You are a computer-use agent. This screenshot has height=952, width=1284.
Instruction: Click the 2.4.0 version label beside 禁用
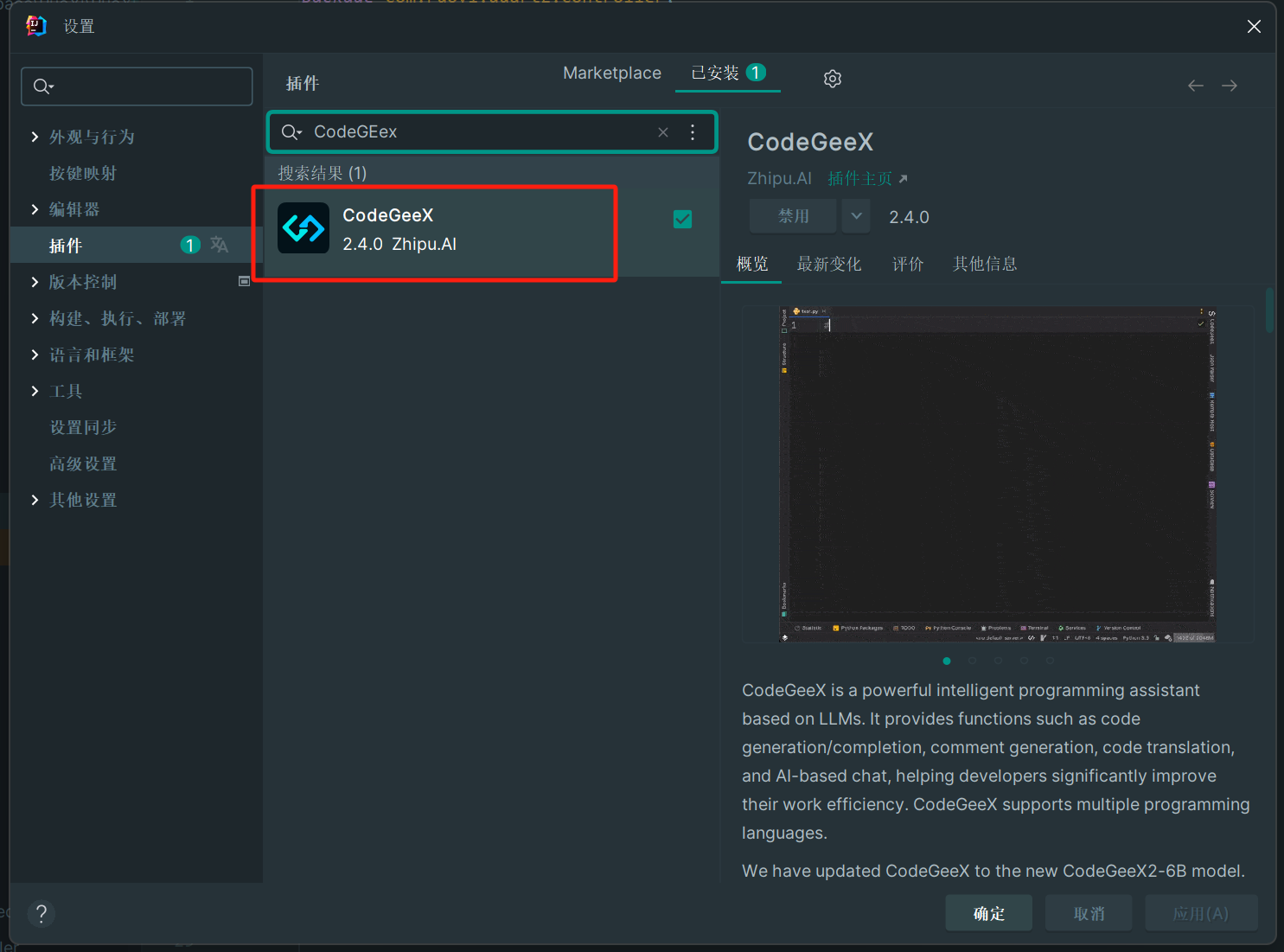pos(909,217)
